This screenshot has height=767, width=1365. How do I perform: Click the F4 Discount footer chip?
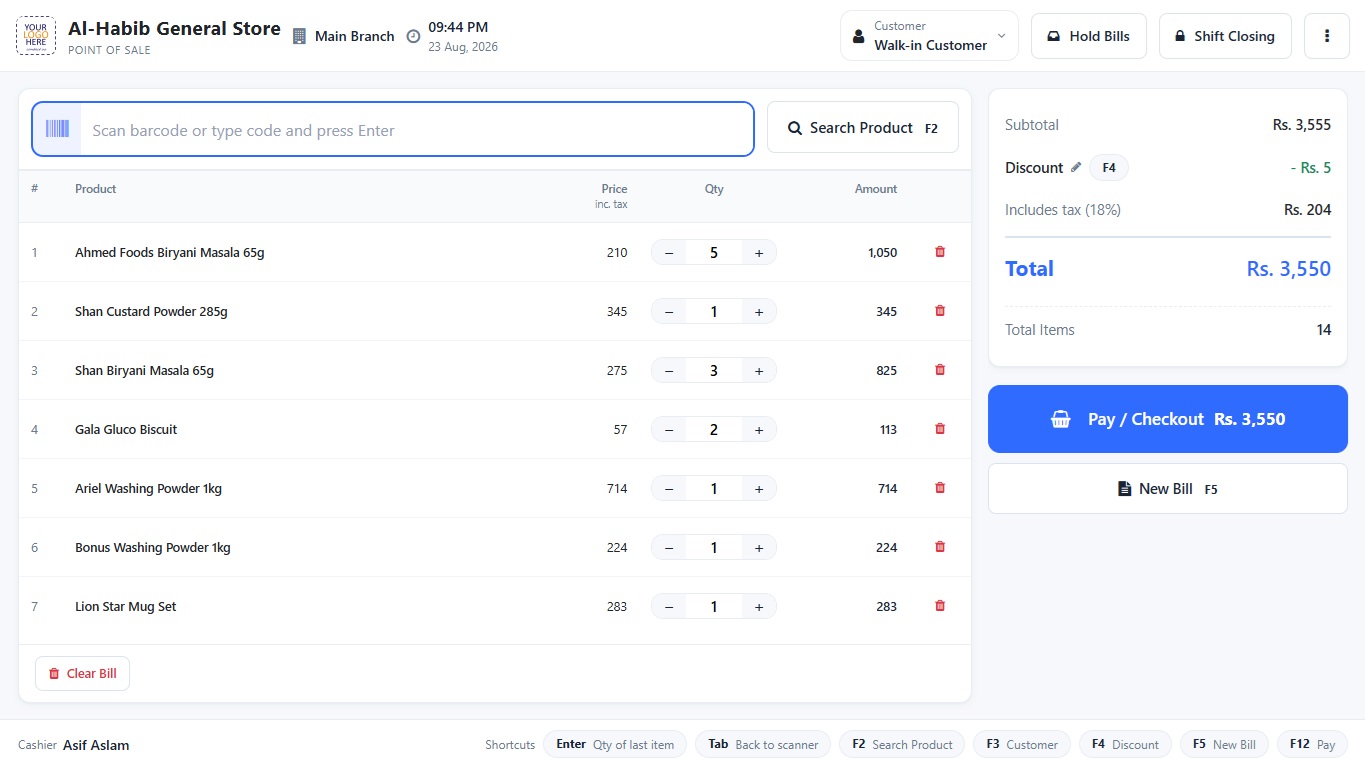(x=1125, y=744)
